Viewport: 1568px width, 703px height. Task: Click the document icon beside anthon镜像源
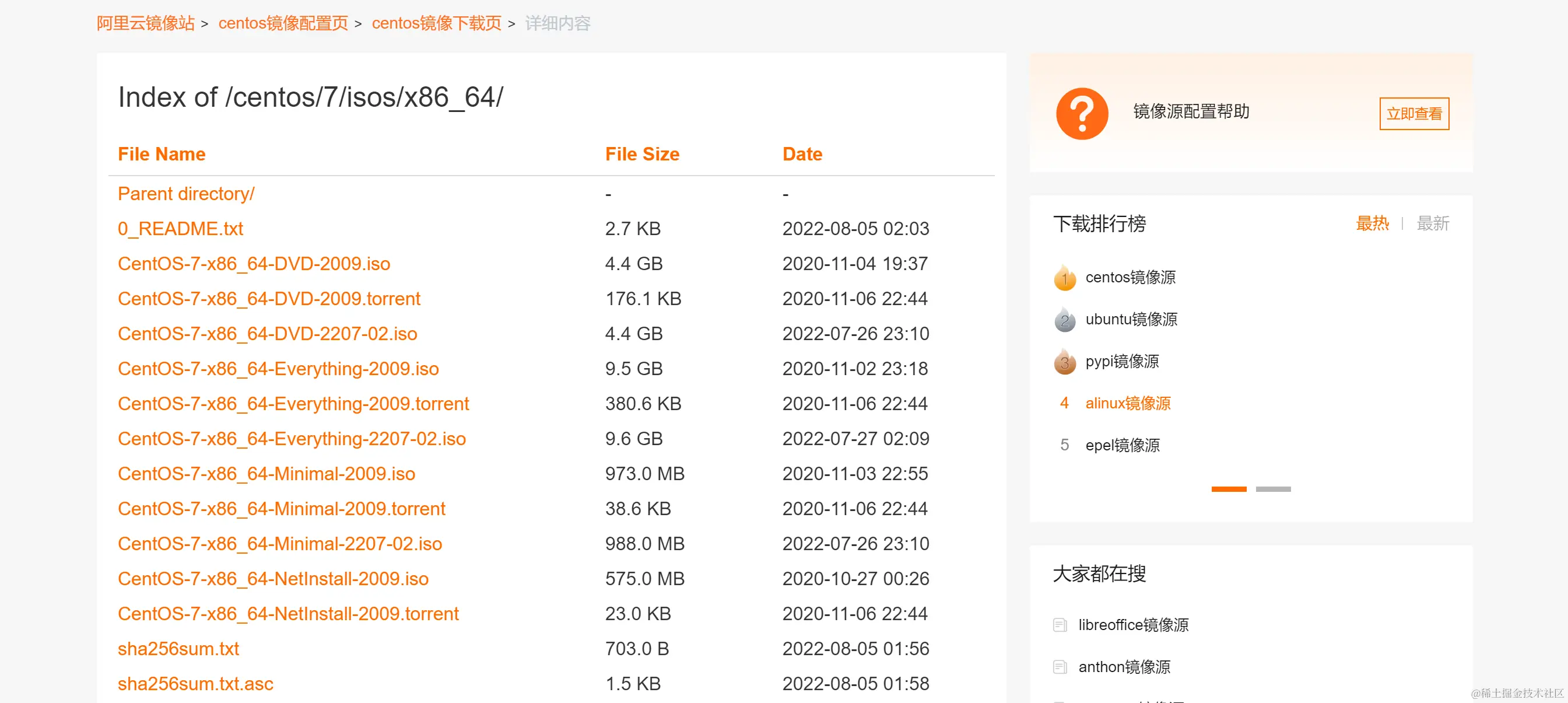pos(1060,667)
